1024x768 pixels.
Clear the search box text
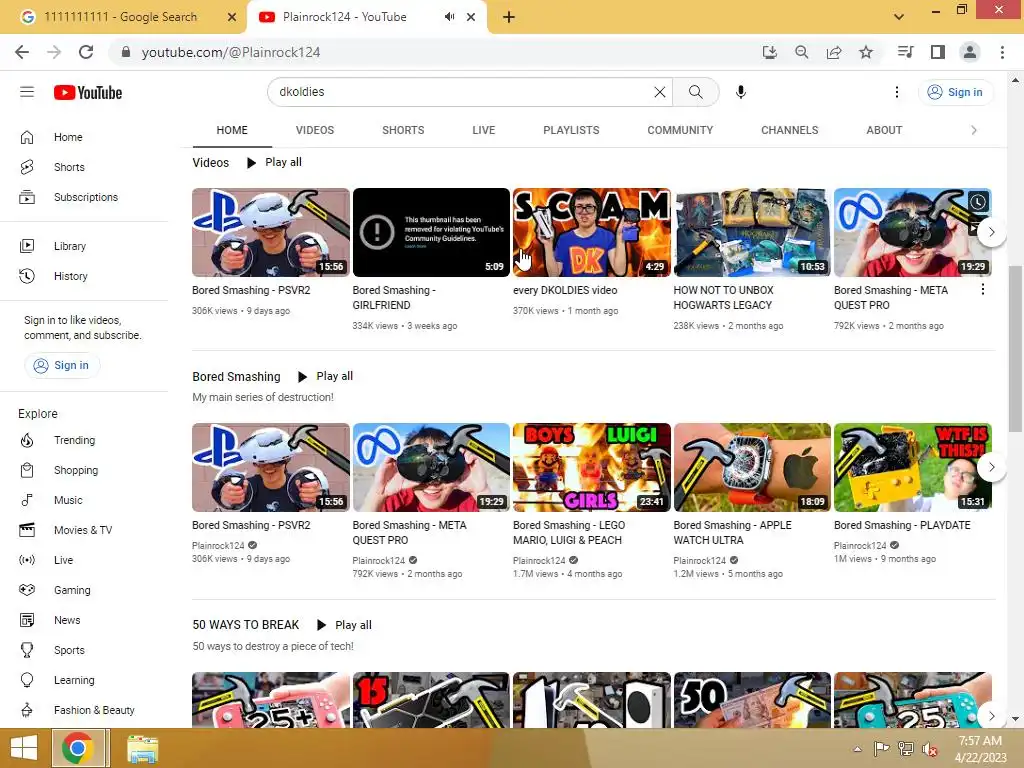(660, 92)
